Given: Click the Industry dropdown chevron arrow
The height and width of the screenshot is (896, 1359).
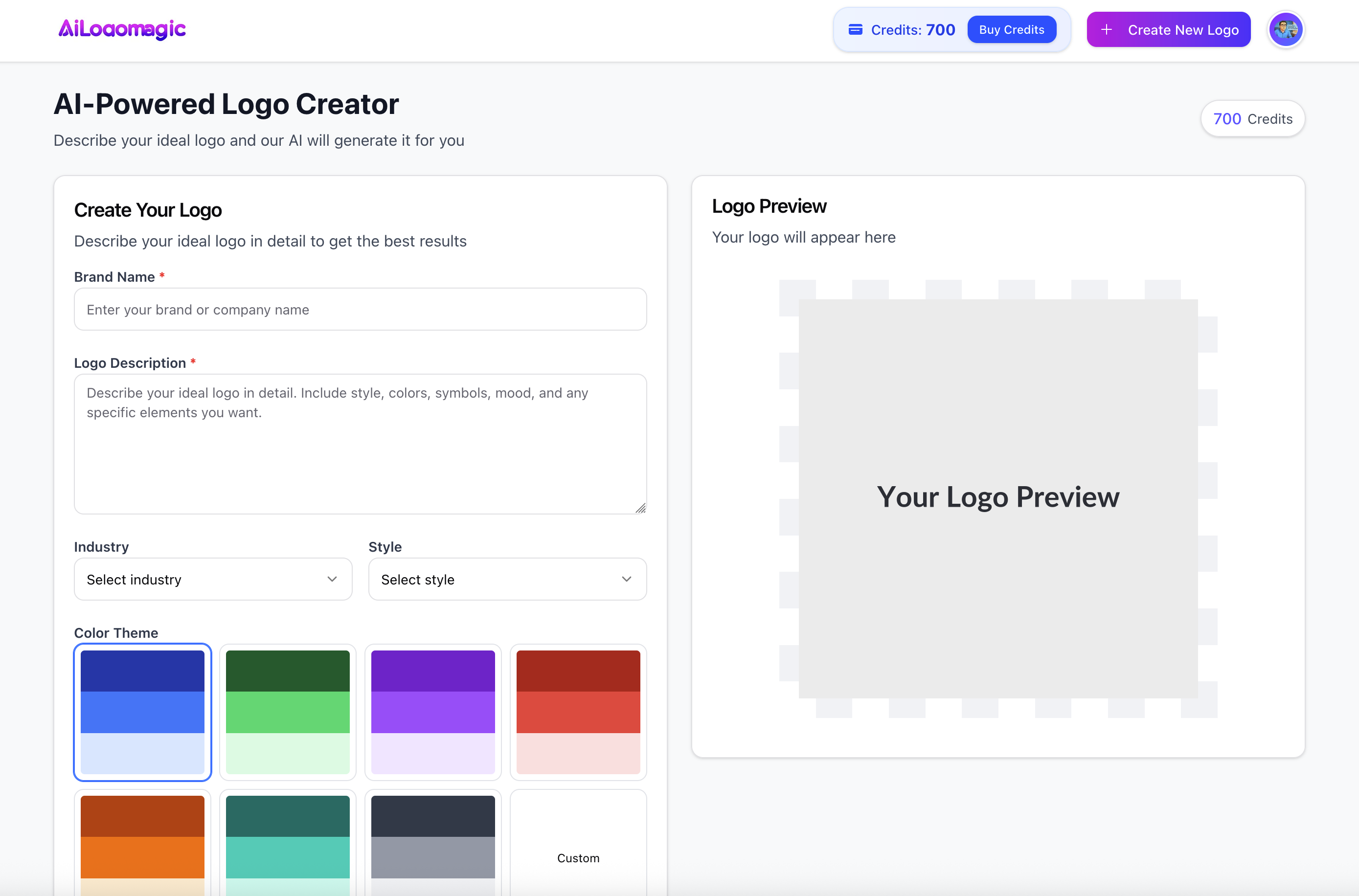Looking at the screenshot, I should click(332, 579).
